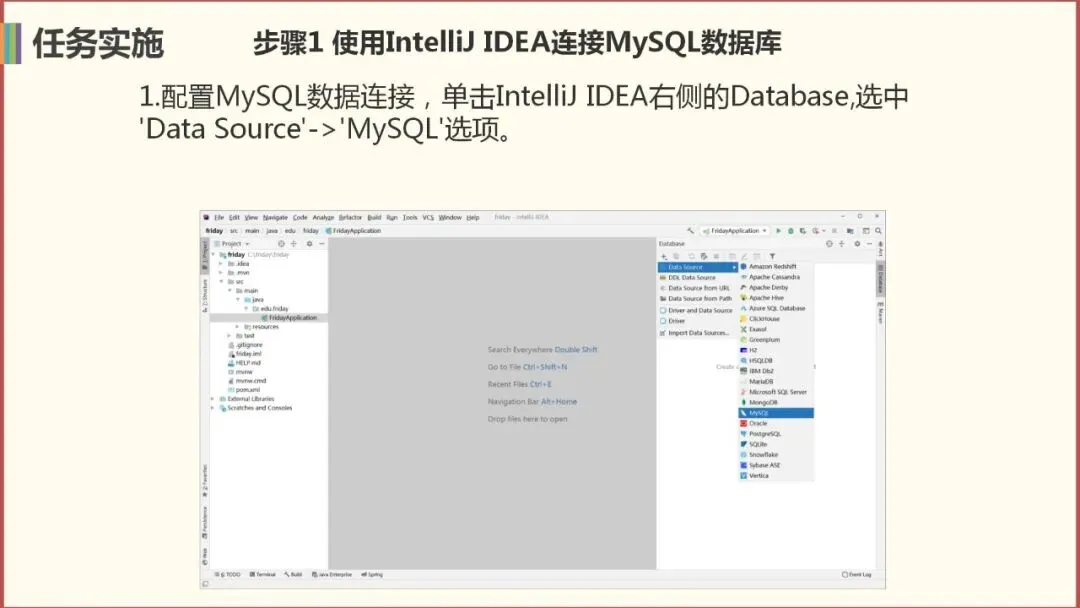Viewport: 1080px width, 608px height.
Task: Click the filter funnel icon in Database toolbar
Action: (772, 256)
